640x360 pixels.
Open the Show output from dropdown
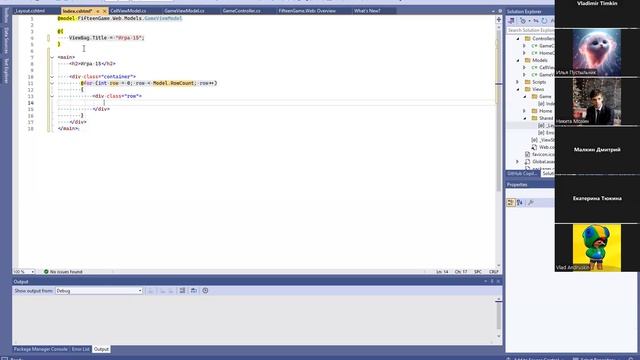[99, 291]
